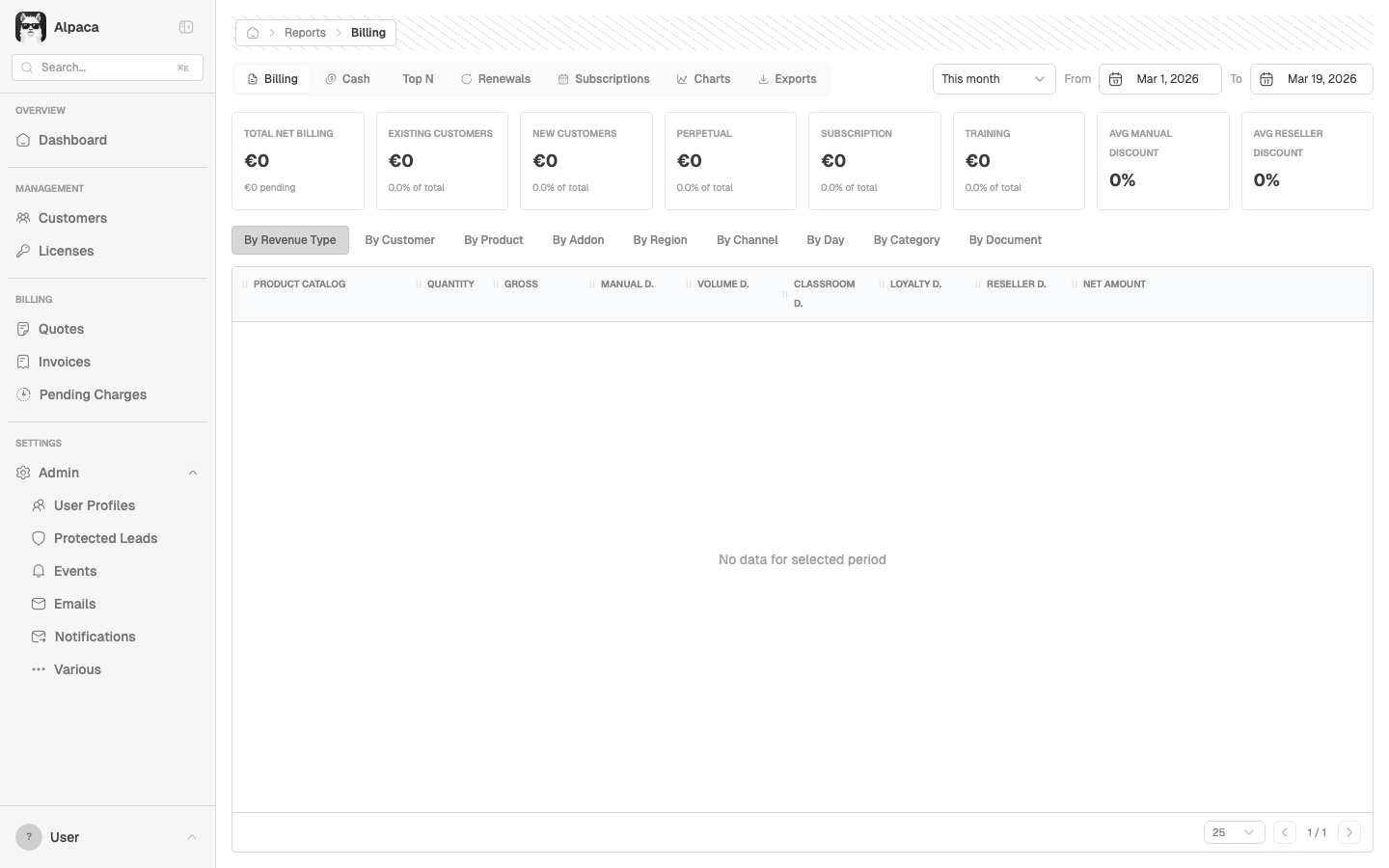Switch to the Subscriptions tab
The width and height of the screenshot is (1389, 868).
click(604, 79)
